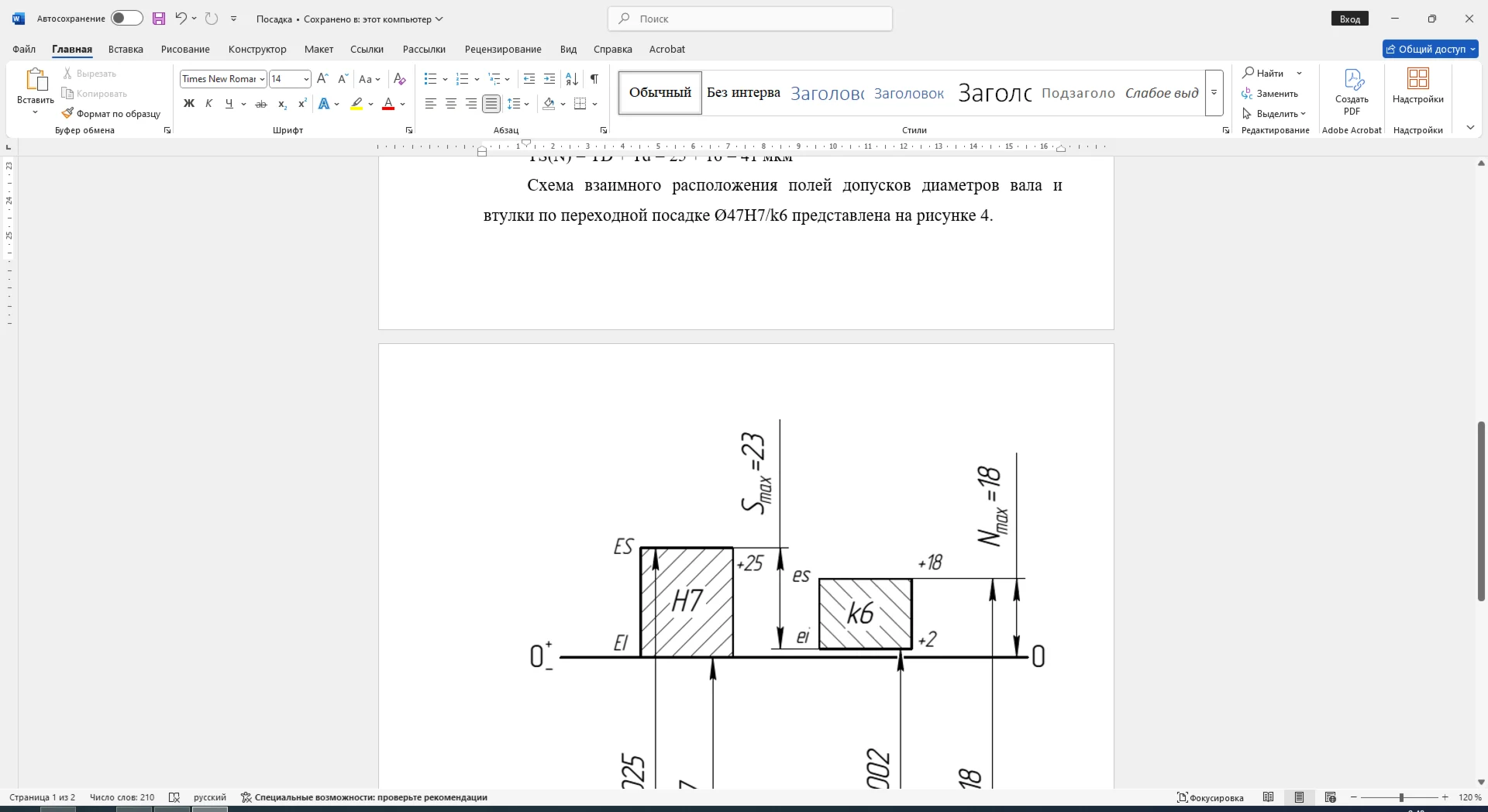Screen dimensions: 1488x812
Task: Click the Заменить button
Action: click(1270, 94)
